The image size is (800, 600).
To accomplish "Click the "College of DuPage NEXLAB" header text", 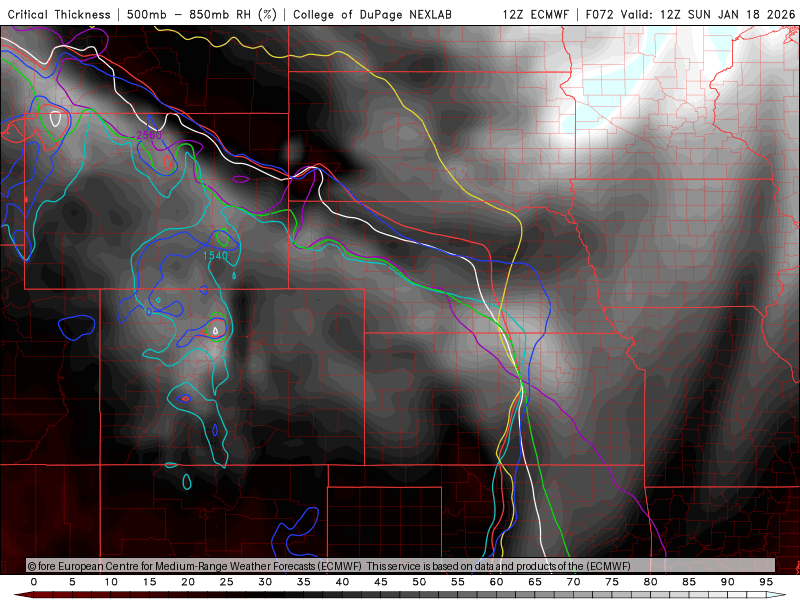I will (x=372, y=15).
